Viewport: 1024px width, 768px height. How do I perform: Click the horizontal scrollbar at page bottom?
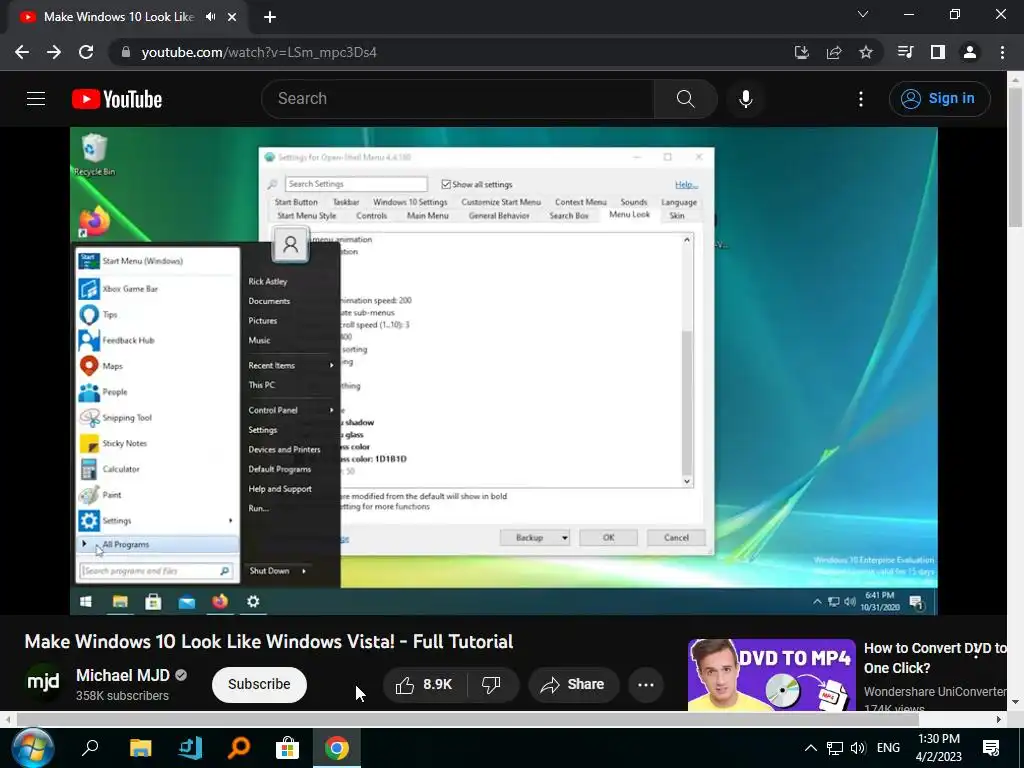click(x=468, y=719)
